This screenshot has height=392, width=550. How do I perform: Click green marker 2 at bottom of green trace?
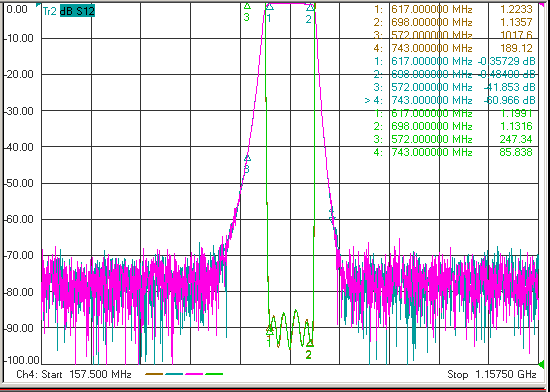point(309,344)
